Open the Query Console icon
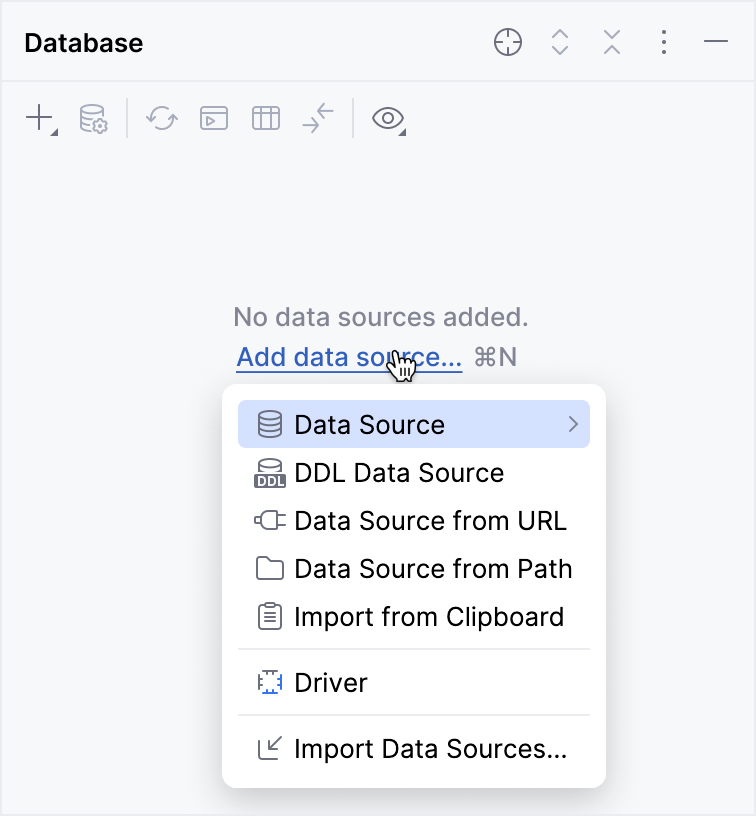756x816 pixels. pyautogui.click(x=214, y=119)
